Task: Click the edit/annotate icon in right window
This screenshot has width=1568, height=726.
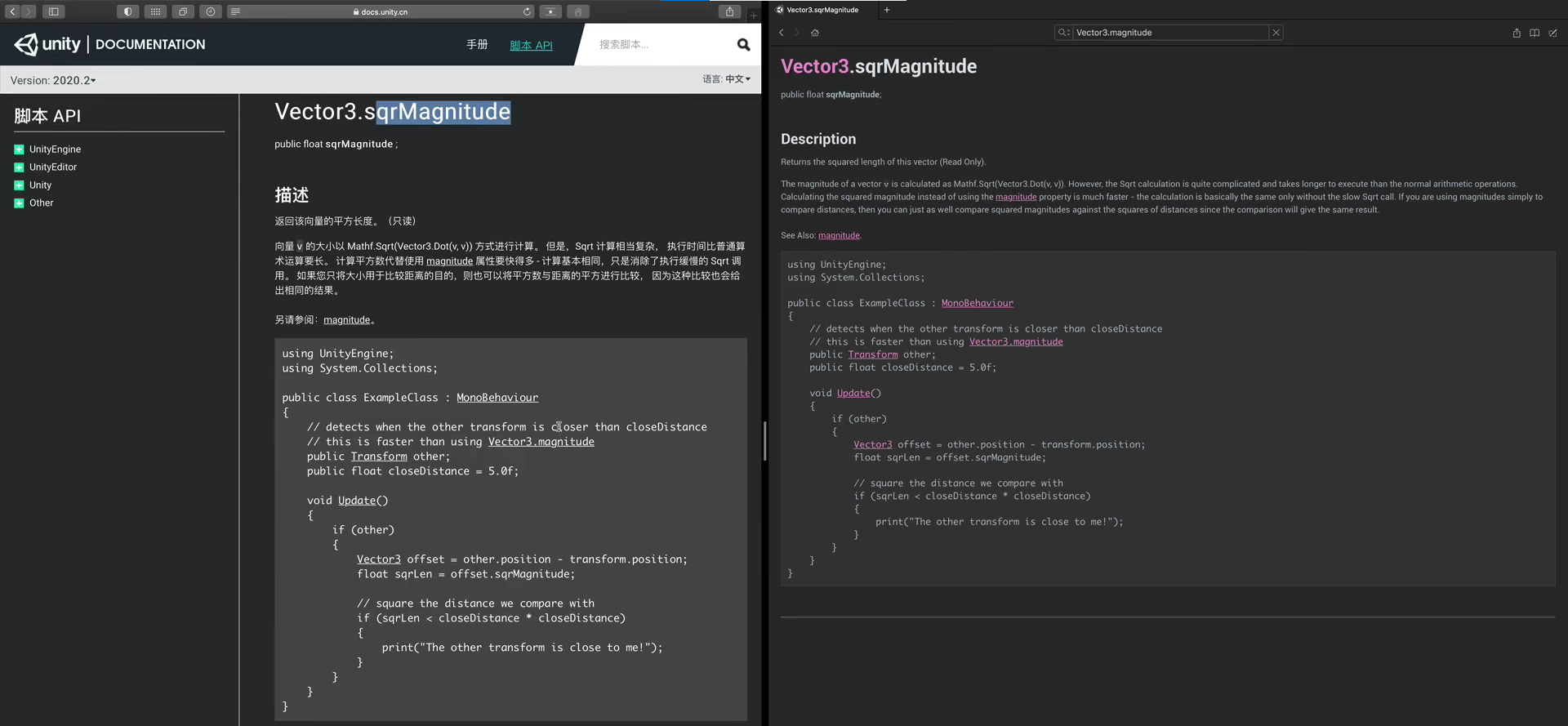Action: click(x=1552, y=33)
